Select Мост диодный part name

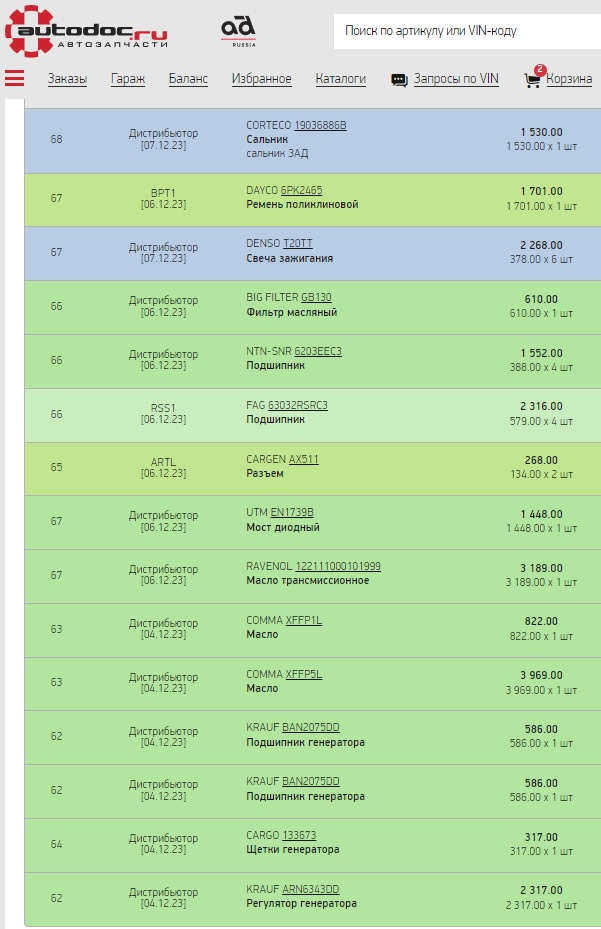pyautogui.click(x=283, y=527)
